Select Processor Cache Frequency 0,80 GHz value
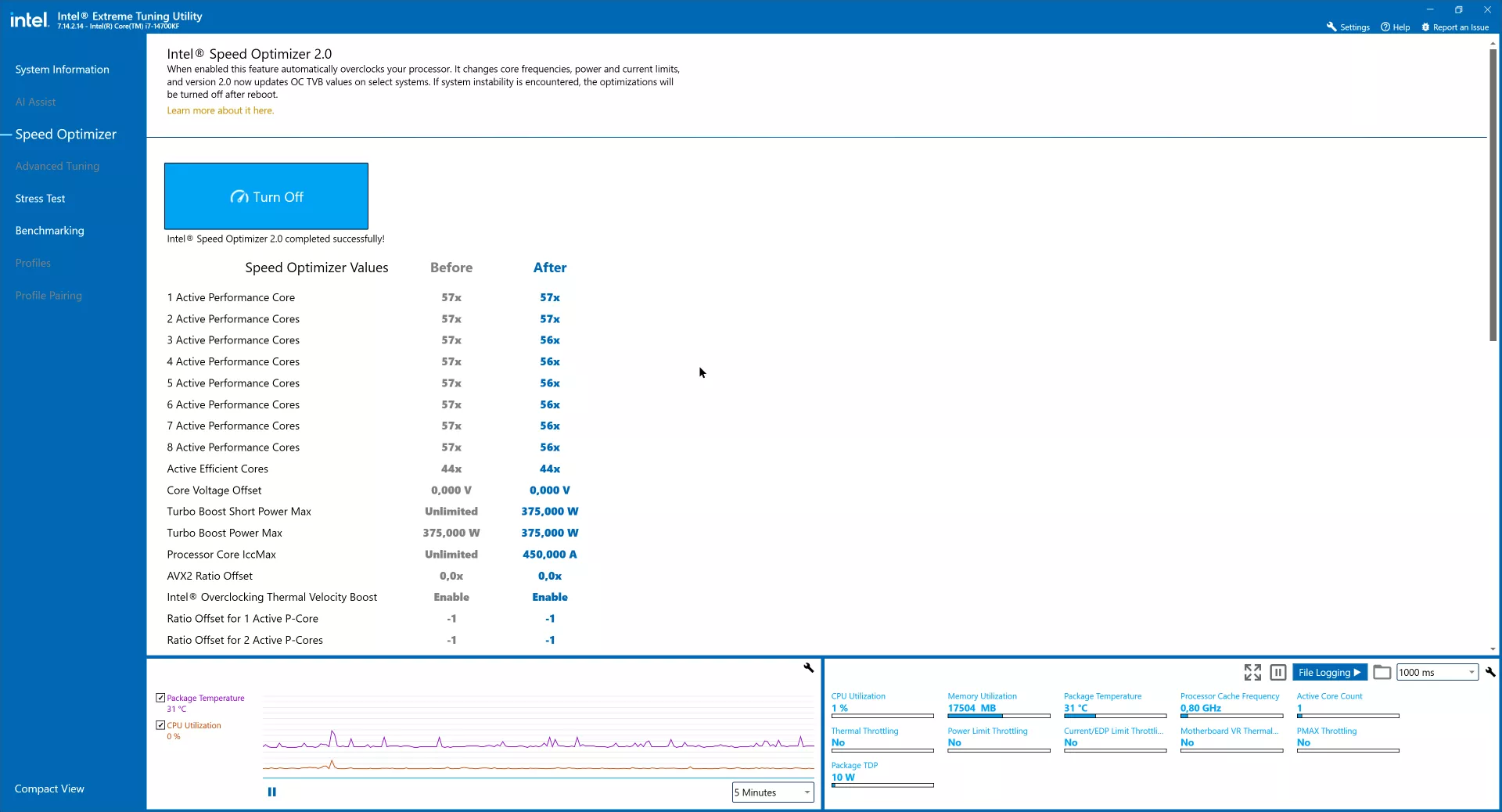This screenshot has width=1502, height=812. click(x=1201, y=708)
